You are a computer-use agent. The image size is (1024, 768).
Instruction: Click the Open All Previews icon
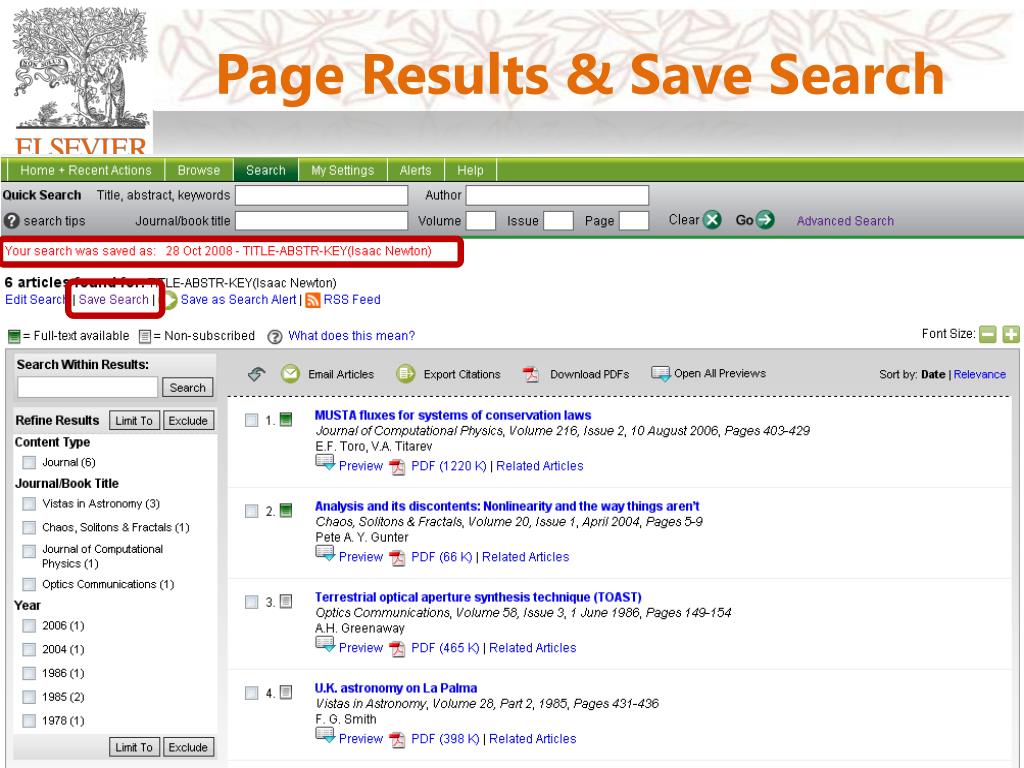(660, 374)
